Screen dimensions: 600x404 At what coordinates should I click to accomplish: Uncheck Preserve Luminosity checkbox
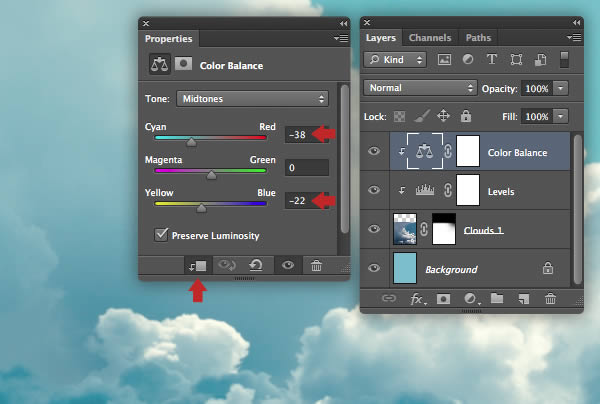tap(161, 234)
